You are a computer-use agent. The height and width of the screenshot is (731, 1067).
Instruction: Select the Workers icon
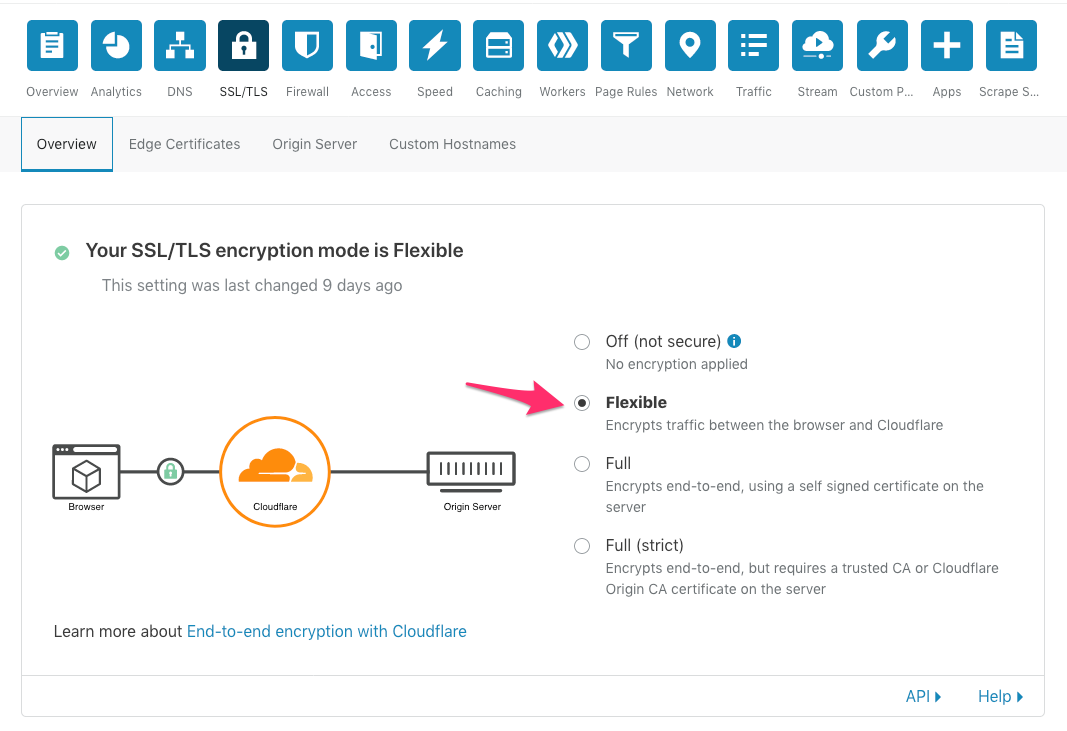pyautogui.click(x=562, y=45)
